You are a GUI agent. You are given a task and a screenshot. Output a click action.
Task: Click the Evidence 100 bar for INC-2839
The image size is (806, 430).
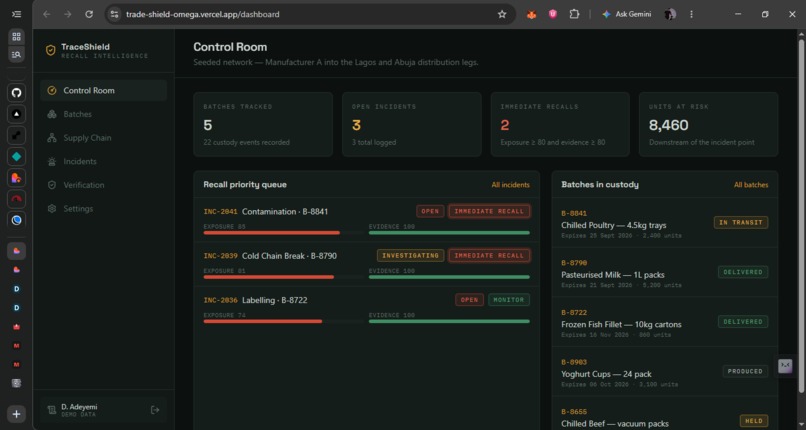449,277
